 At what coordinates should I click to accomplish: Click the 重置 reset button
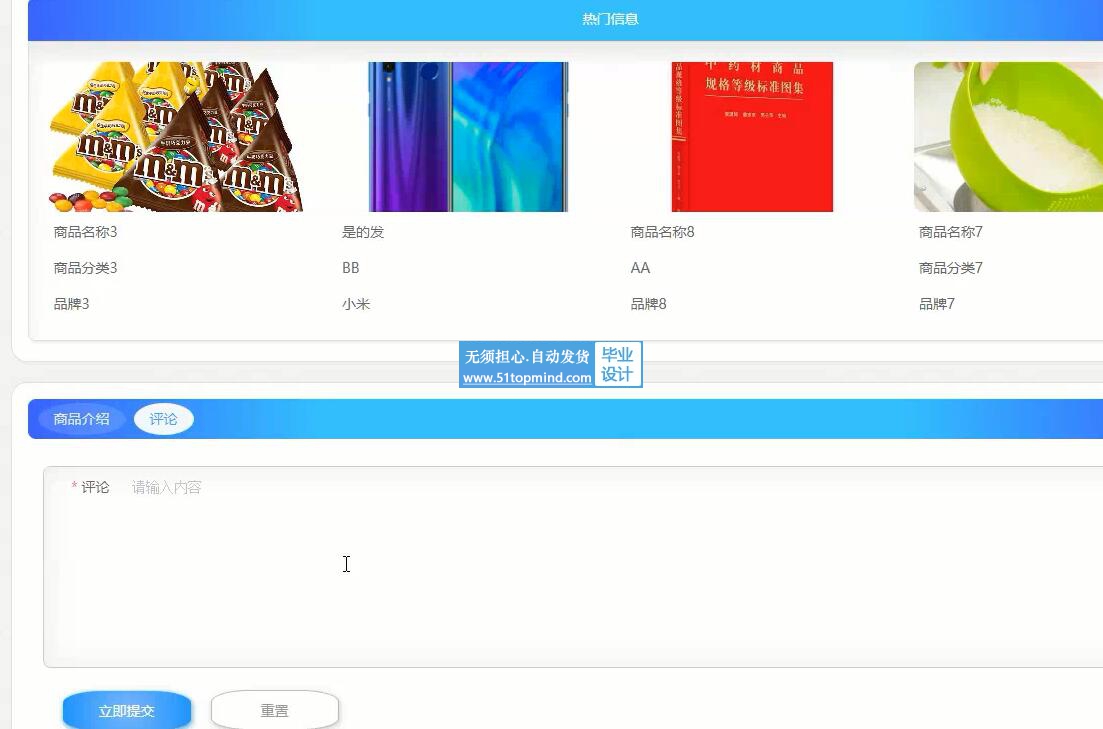tap(274, 711)
